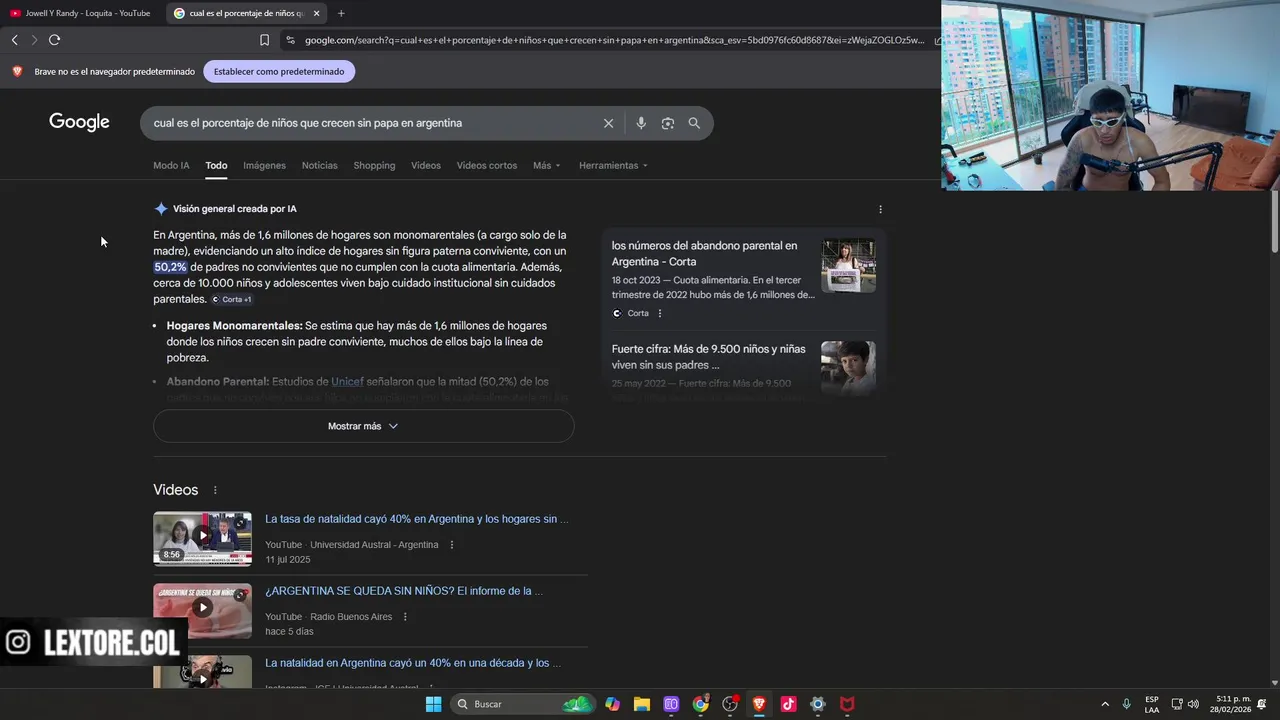Open 'Fuerte cifra: Más de 9.500 niños' article
Screen dimensions: 1280x720
pos(708,357)
